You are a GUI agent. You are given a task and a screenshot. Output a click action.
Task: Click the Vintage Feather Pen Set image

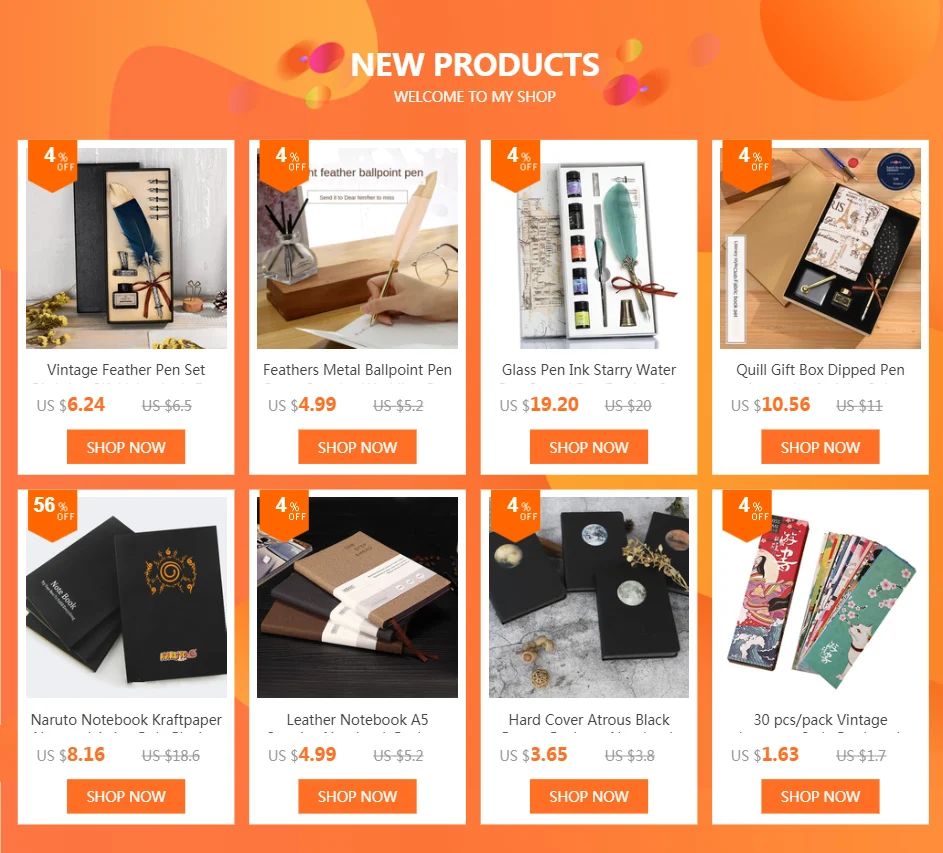point(126,248)
